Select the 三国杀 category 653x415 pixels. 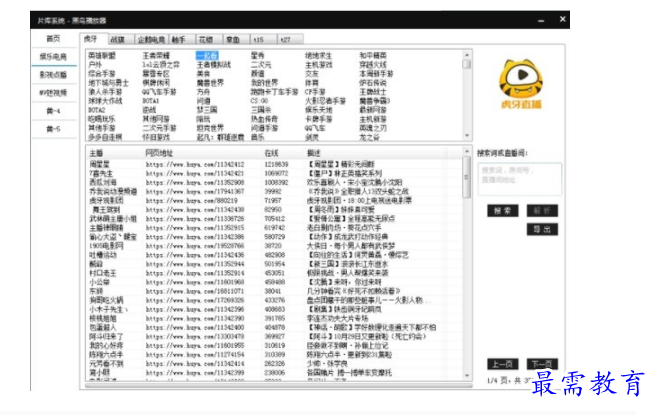[261, 110]
